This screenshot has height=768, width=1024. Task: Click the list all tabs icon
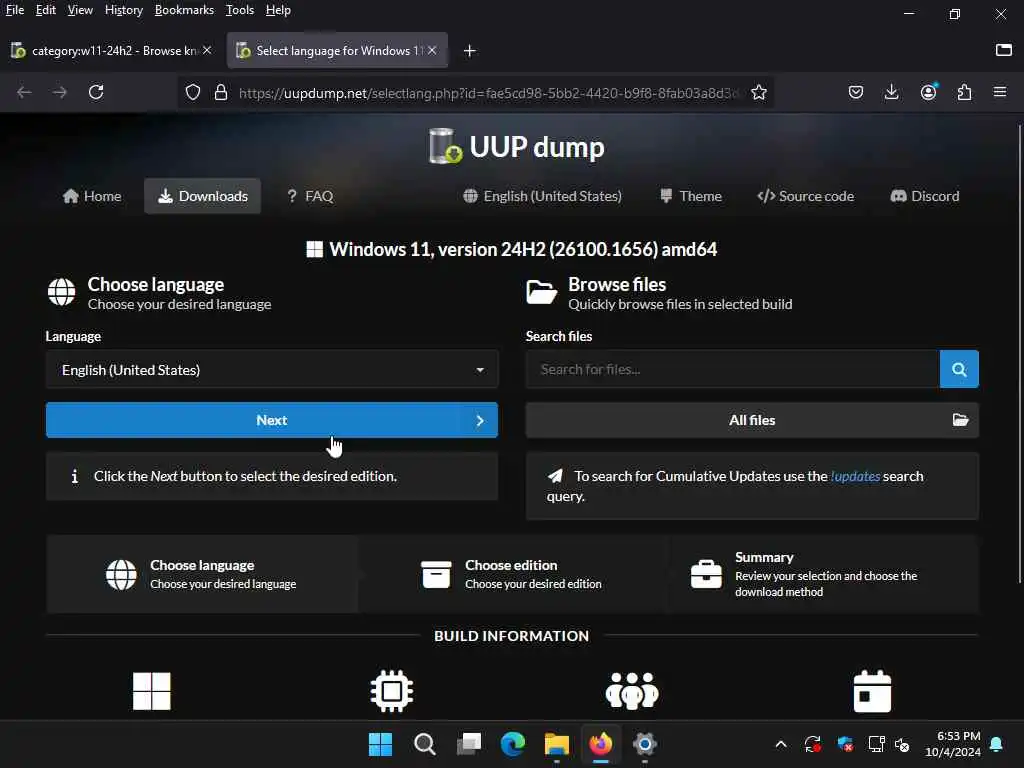point(1004,50)
